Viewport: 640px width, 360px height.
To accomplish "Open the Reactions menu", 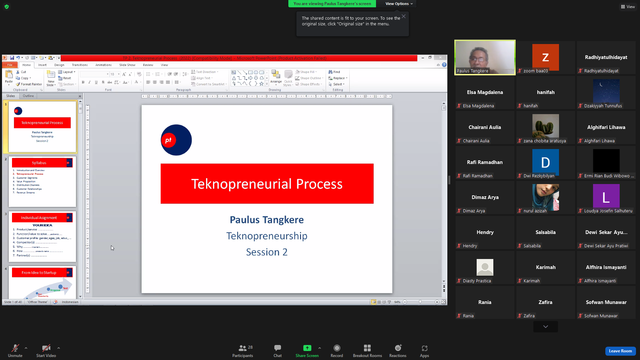I will (398, 350).
